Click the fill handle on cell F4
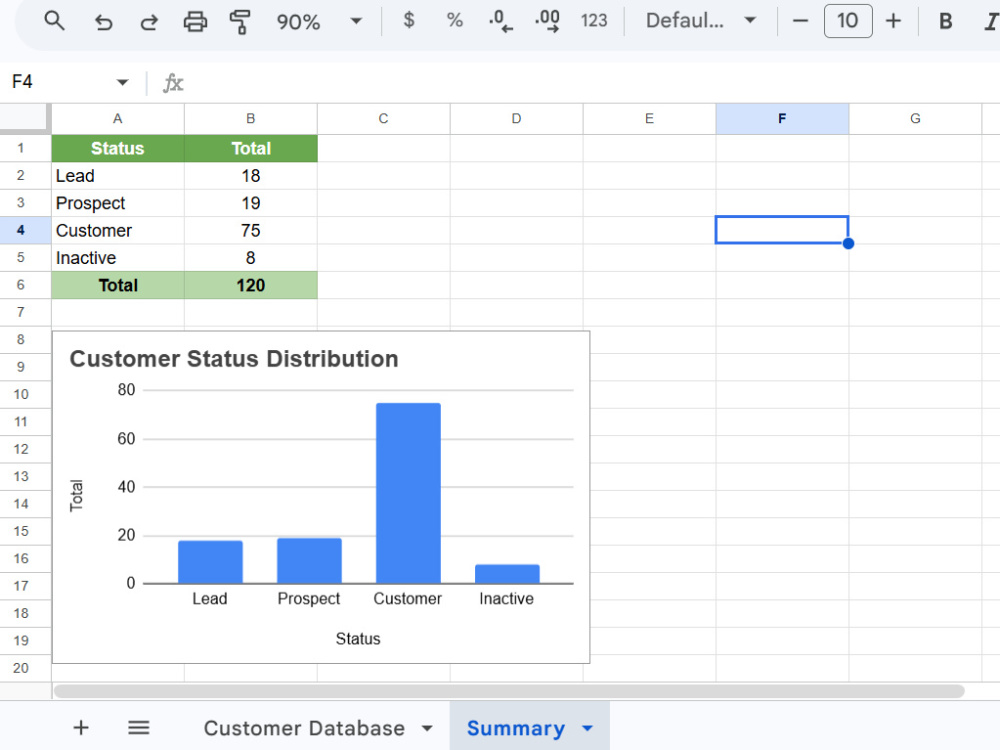Viewport: 1000px width, 750px height. (848, 243)
